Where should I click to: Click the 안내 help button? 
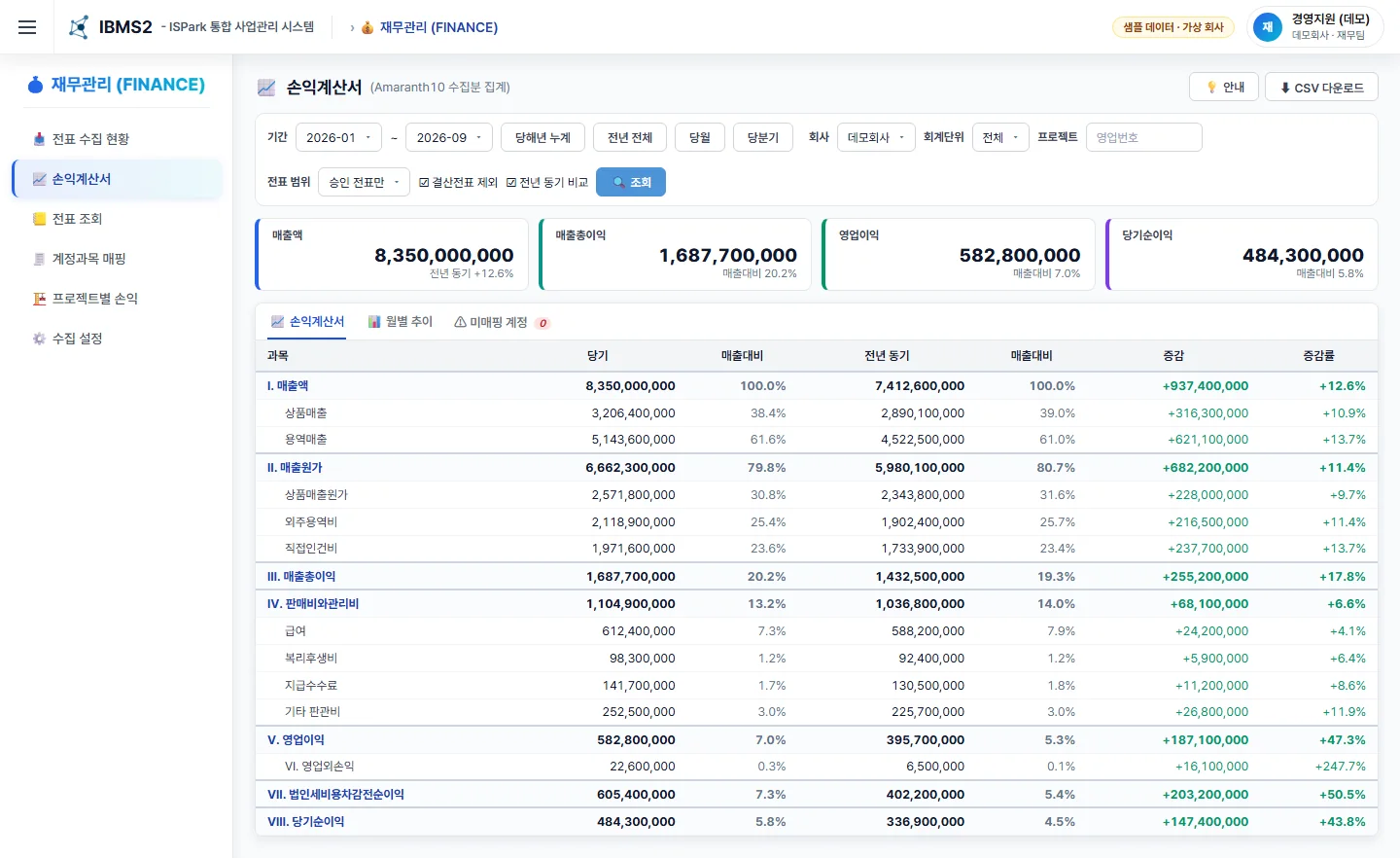pos(1224,88)
